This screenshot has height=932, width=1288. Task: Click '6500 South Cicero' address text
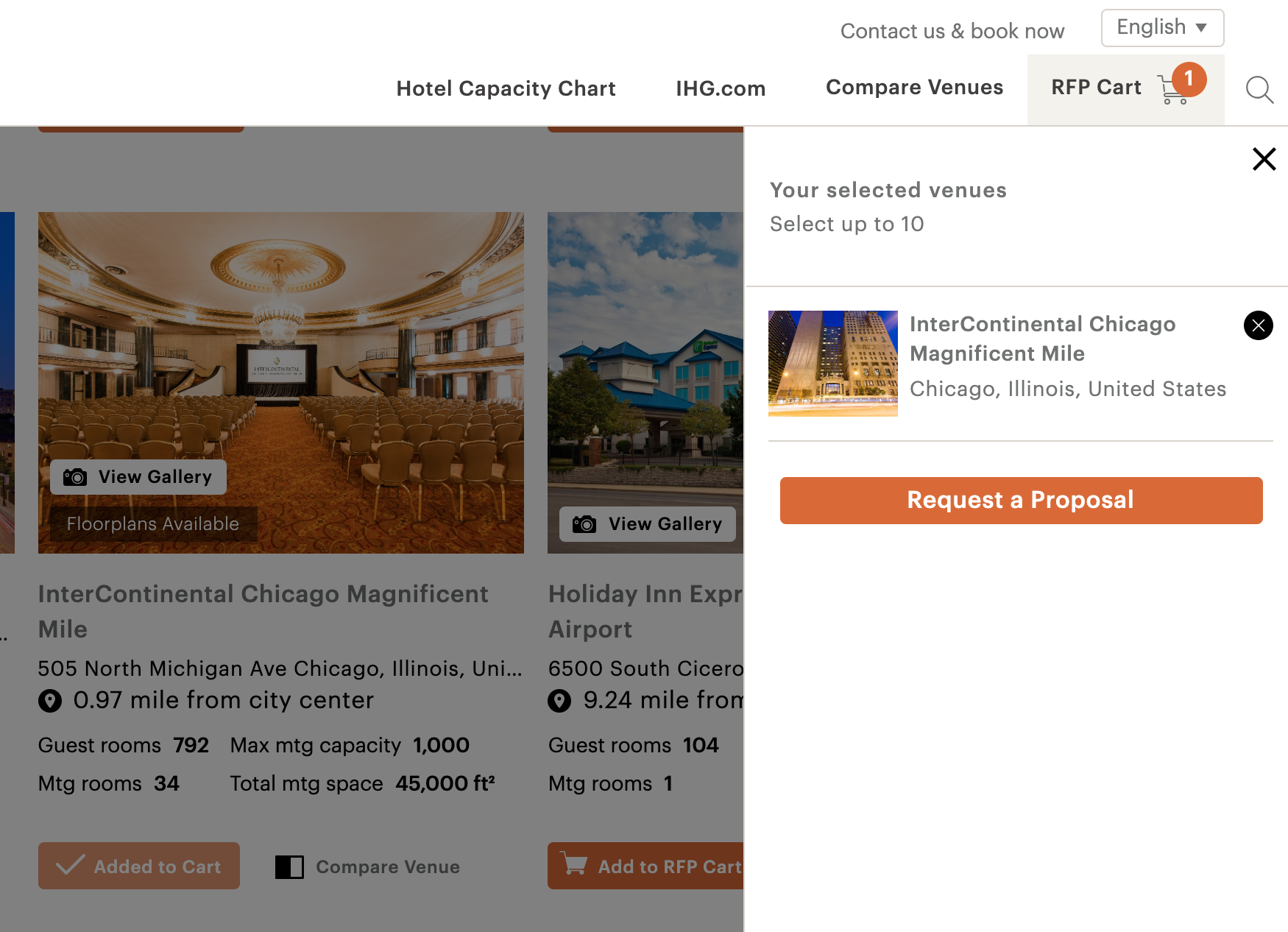click(x=645, y=668)
